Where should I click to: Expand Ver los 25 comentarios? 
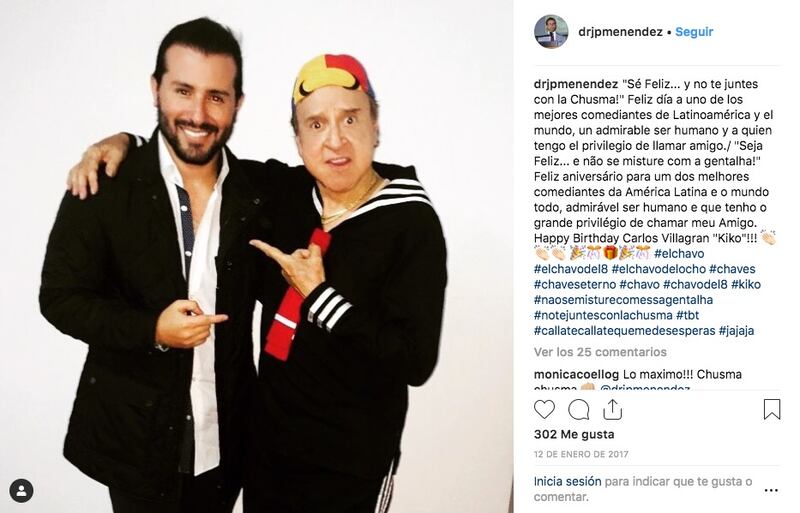pyautogui.click(x=600, y=352)
